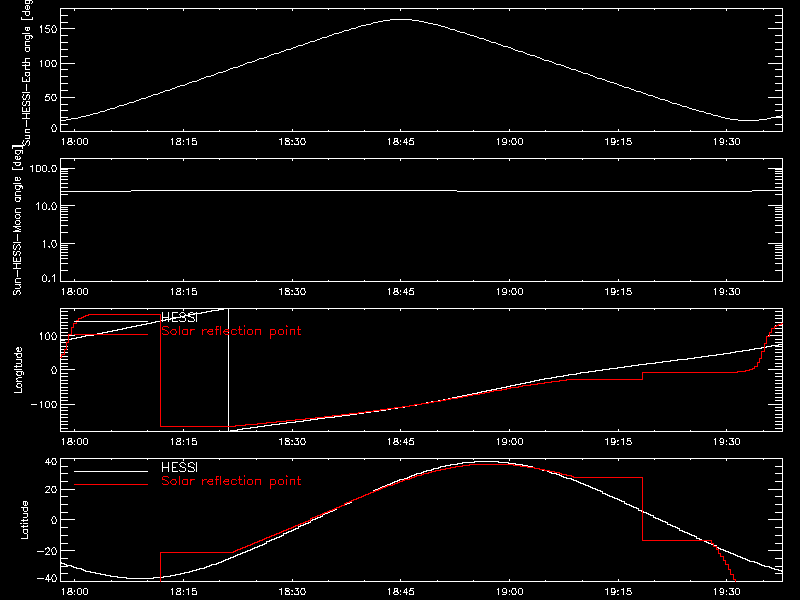
Task: Click the Longitude axis label
Action: [18, 370]
